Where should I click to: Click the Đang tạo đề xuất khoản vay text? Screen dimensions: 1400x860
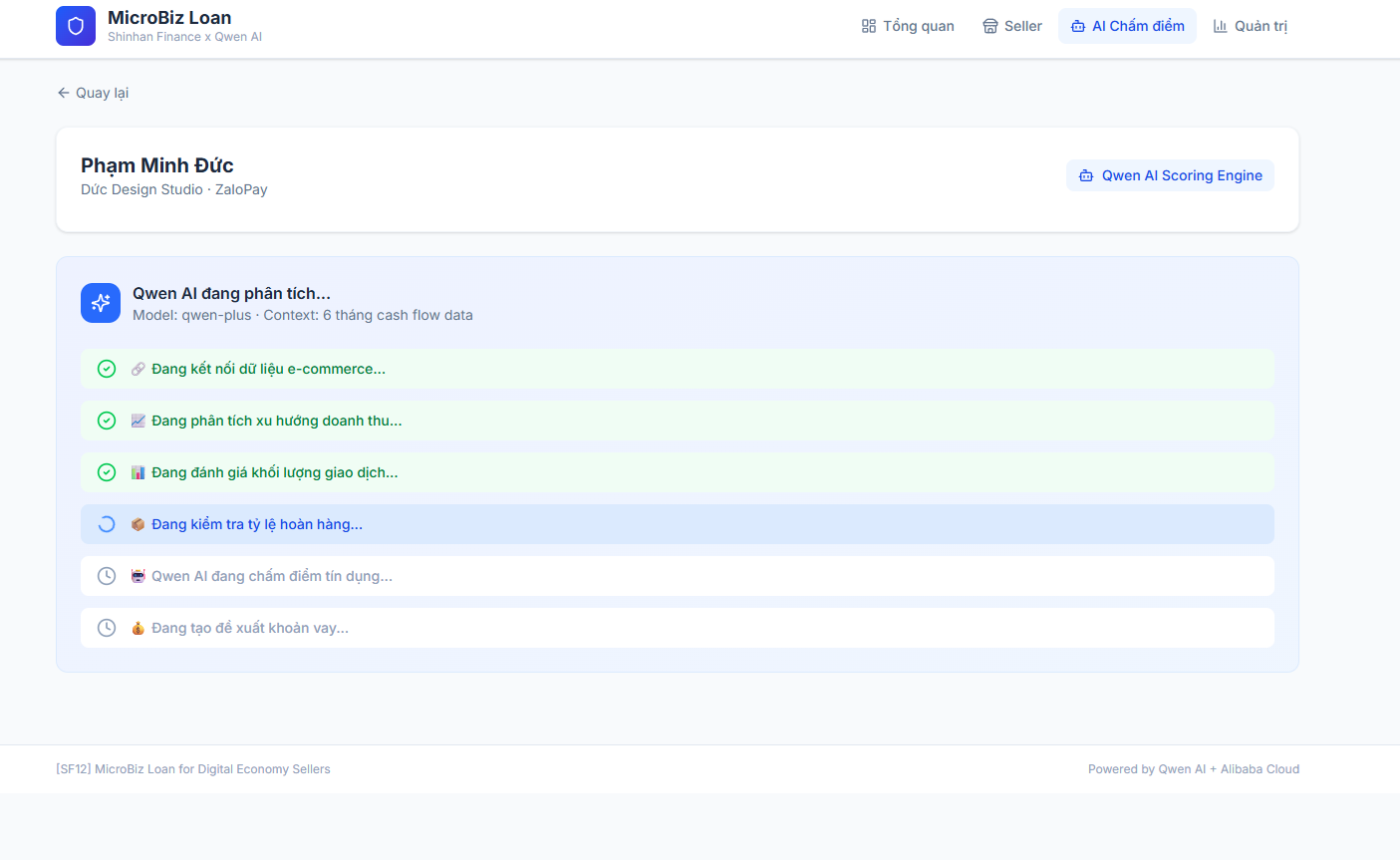[250, 628]
